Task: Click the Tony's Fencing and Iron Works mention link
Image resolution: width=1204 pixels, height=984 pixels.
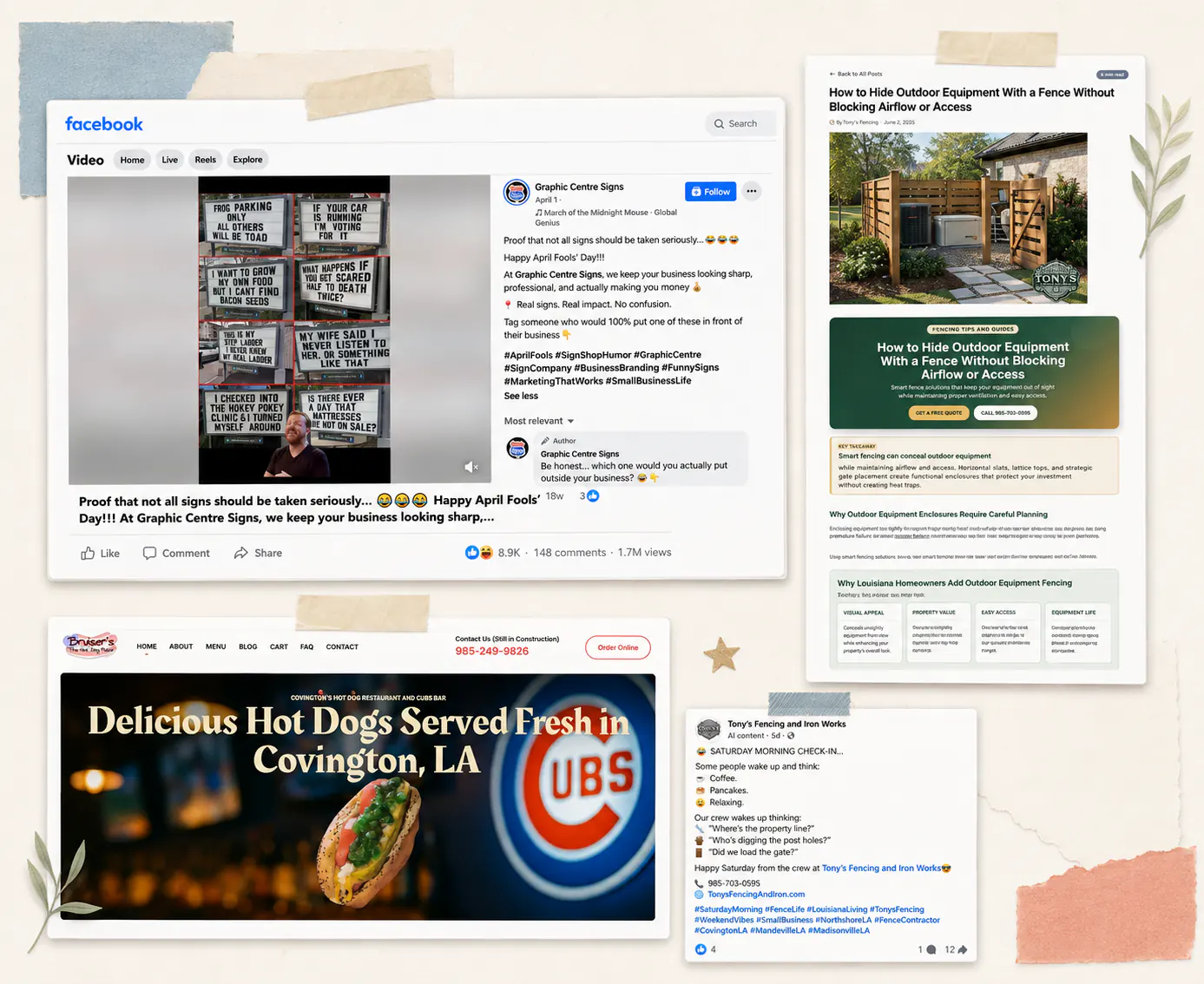Action: tap(882, 868)
